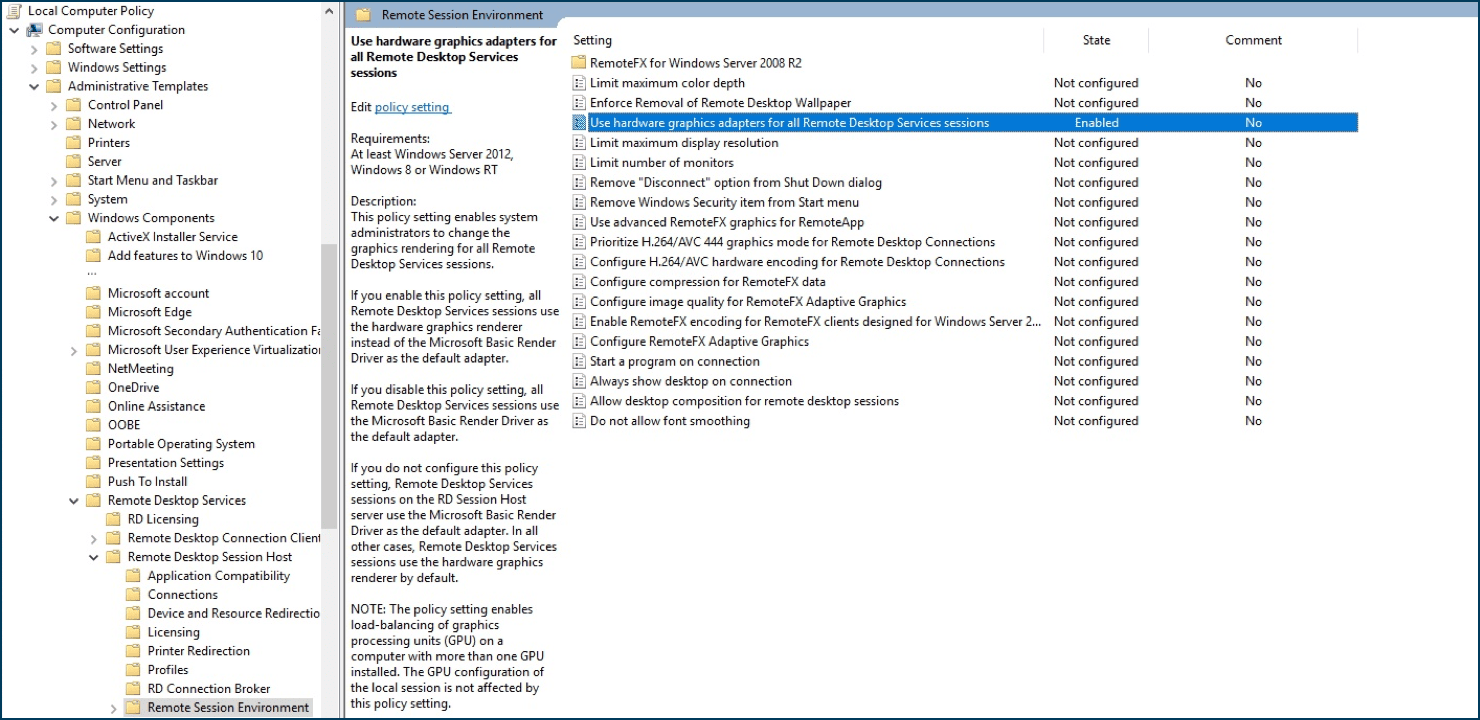Click the tree pane vertical scrollbar up arrow
1480x720 pixels.
click(330, 10)
